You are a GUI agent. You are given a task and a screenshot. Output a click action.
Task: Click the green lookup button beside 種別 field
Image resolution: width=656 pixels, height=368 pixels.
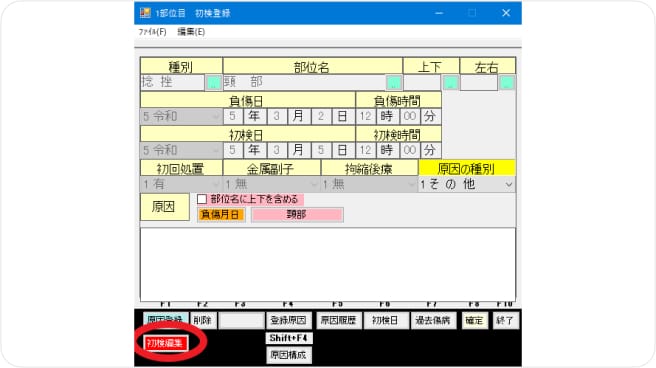(x=213, y=82)
